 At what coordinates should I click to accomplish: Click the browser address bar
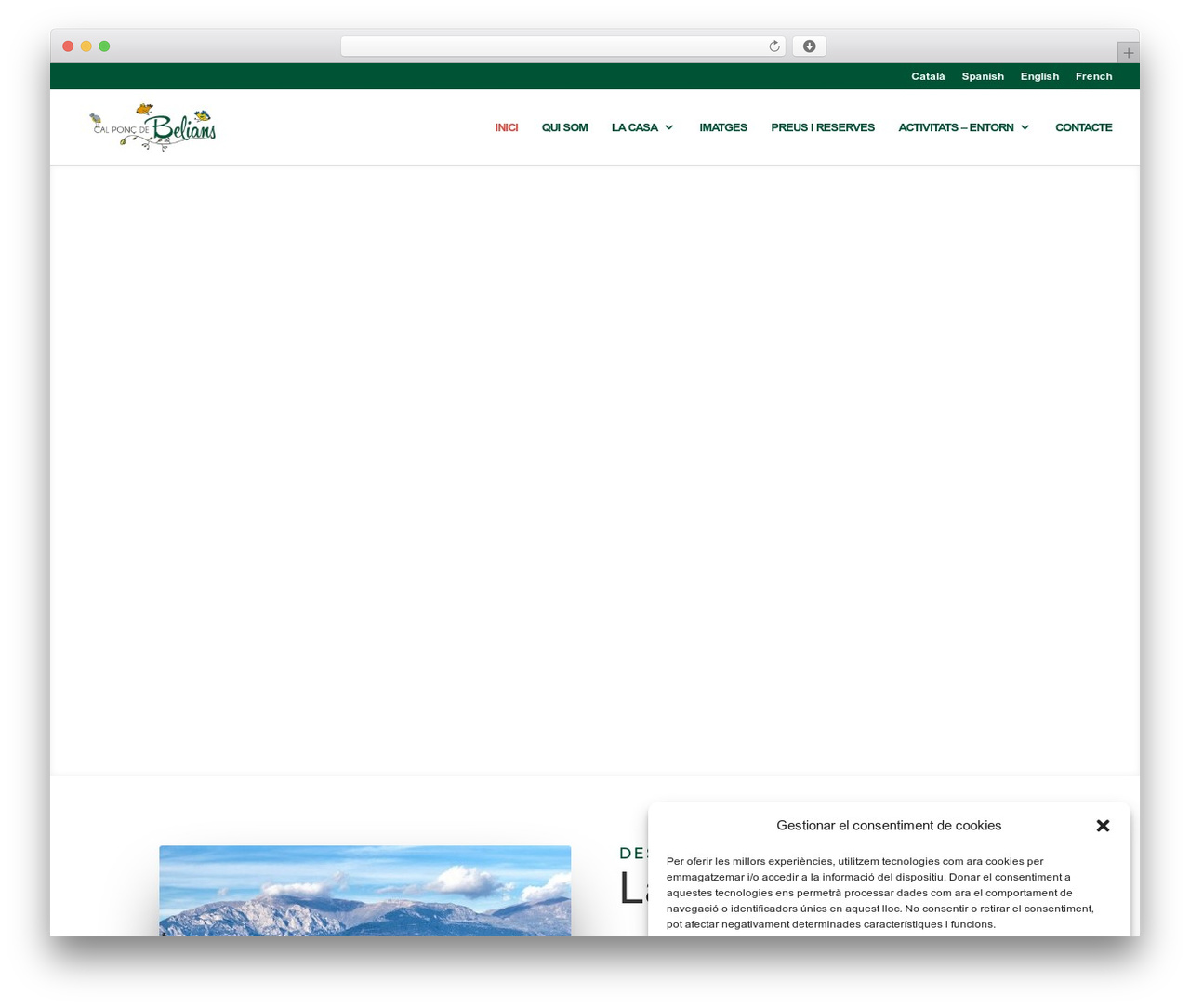(x=562, y=46)
